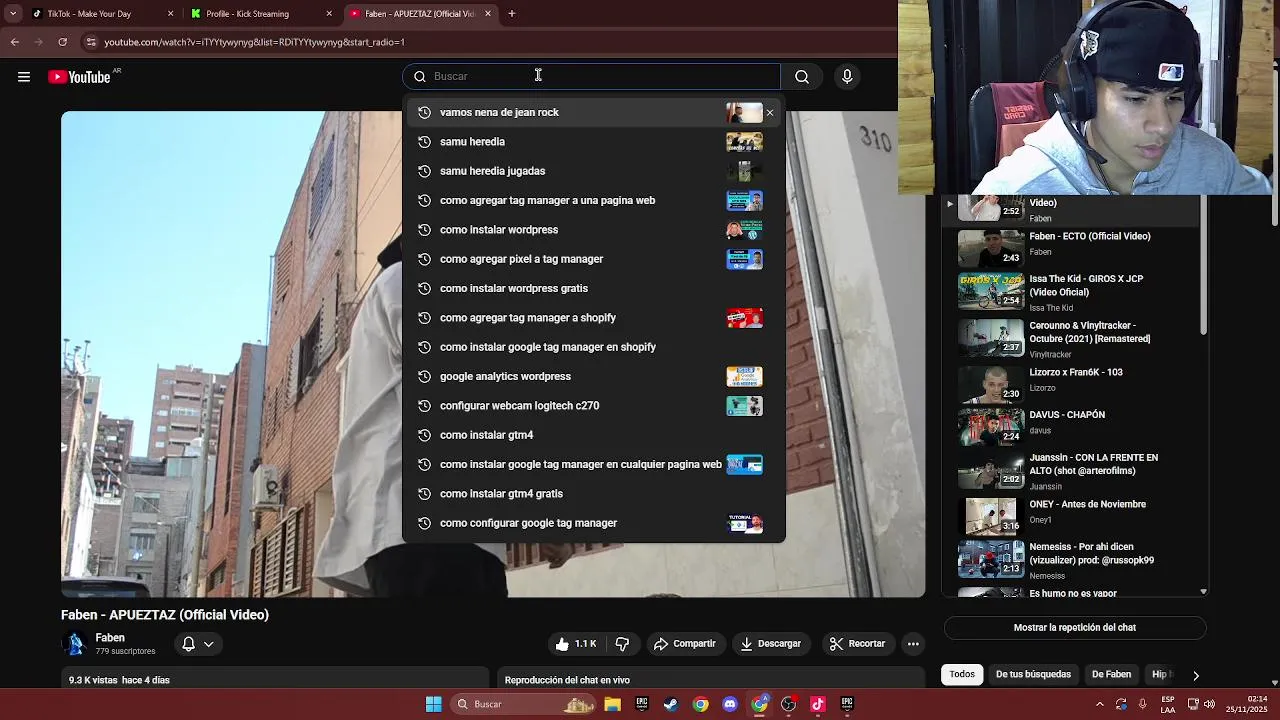Click the Windows taskbar Buscar search box
This screenshot has width=1280, height=720.
523,704
